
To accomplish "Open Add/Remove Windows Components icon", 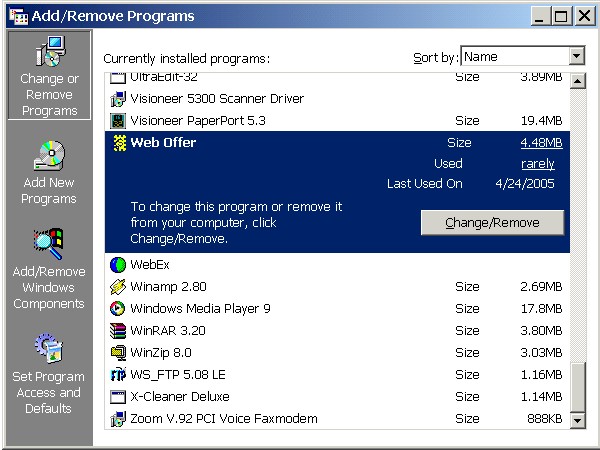I will pos(49,244).
